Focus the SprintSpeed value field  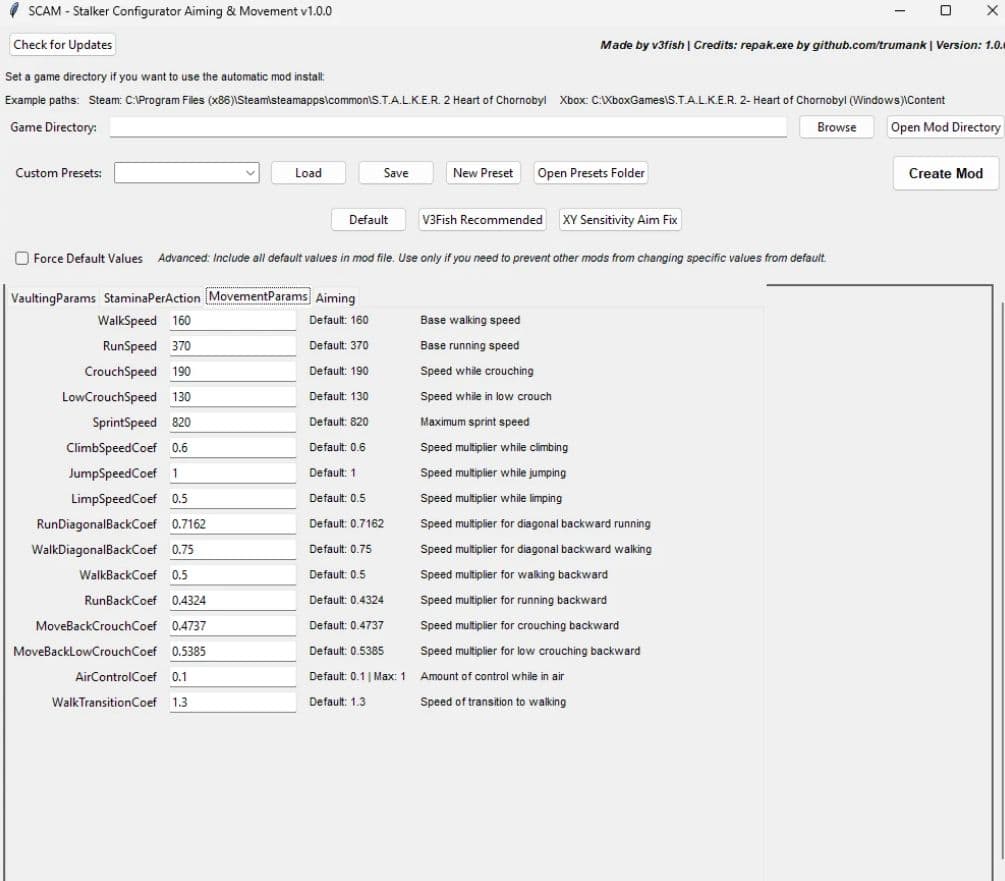pos(232,422)
